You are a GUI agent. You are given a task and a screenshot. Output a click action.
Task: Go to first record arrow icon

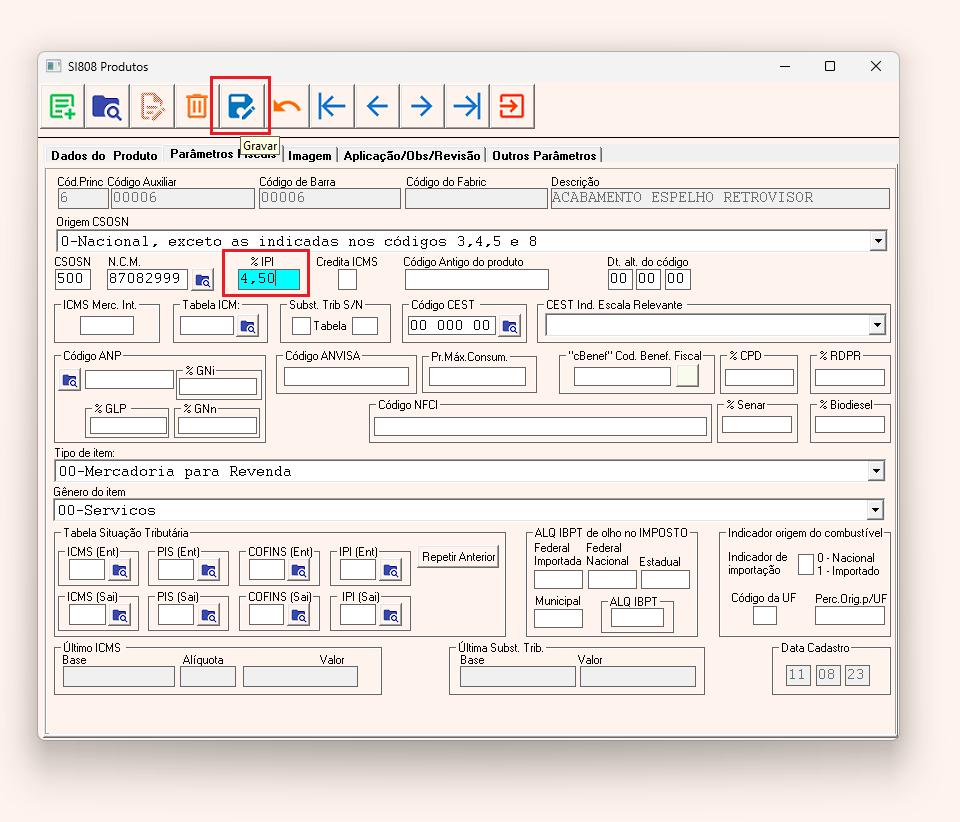(332, 106)
